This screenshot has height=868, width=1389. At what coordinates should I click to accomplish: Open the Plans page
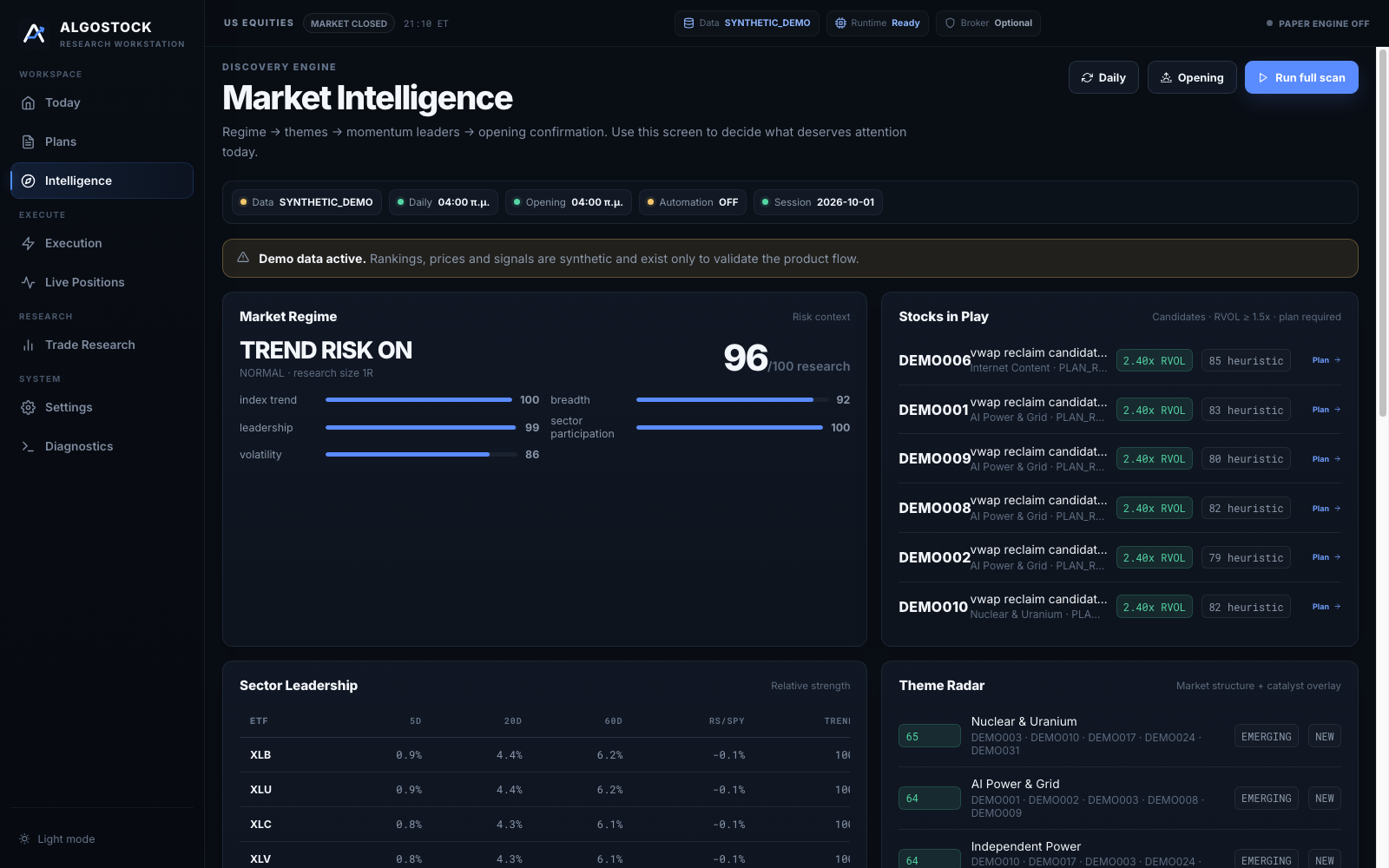coord(102,141)
